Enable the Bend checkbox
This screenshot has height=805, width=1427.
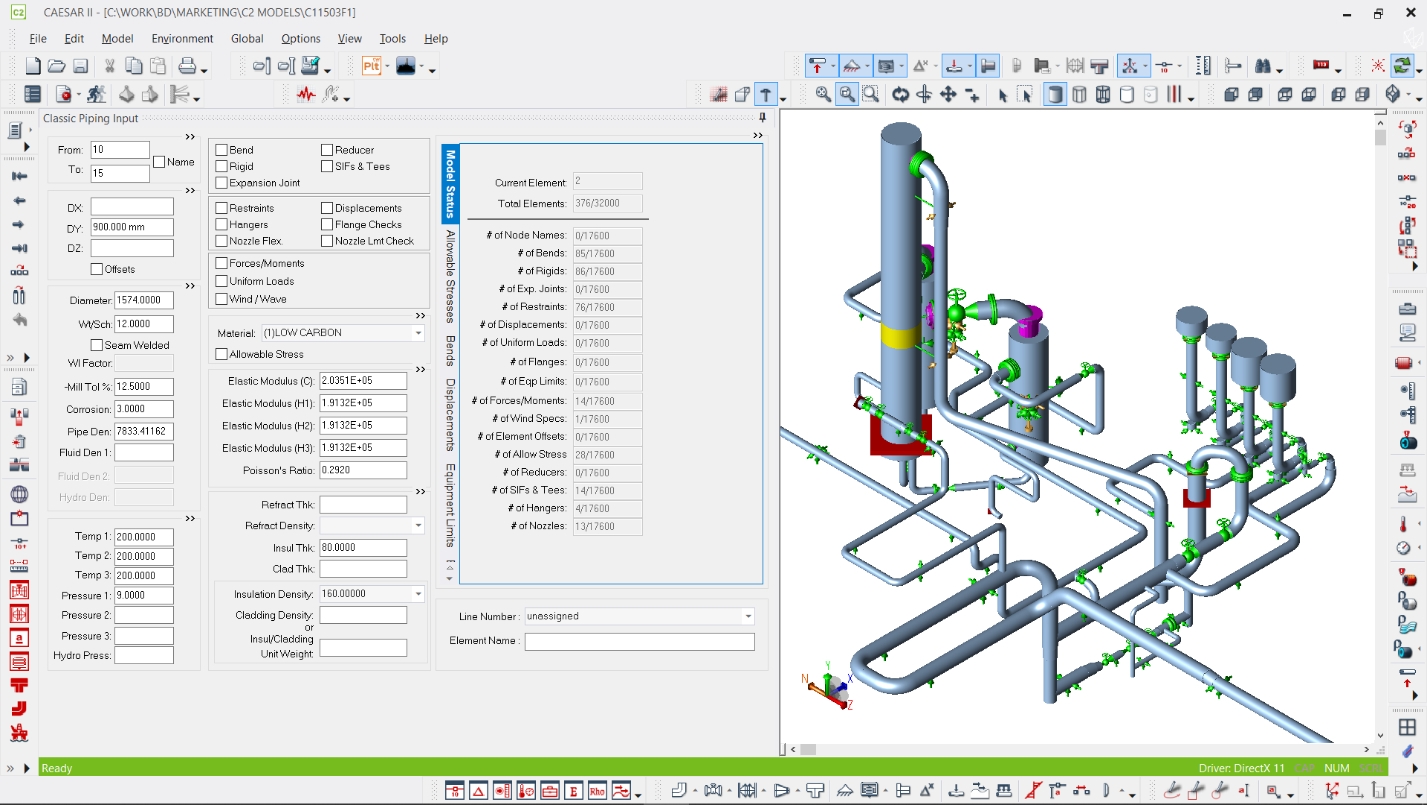(222, 150)
